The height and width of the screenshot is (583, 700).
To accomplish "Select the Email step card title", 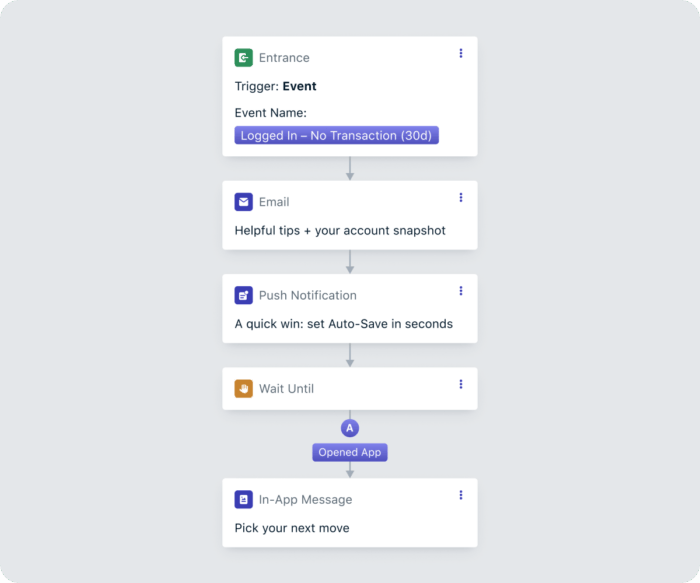I will 274,202.
